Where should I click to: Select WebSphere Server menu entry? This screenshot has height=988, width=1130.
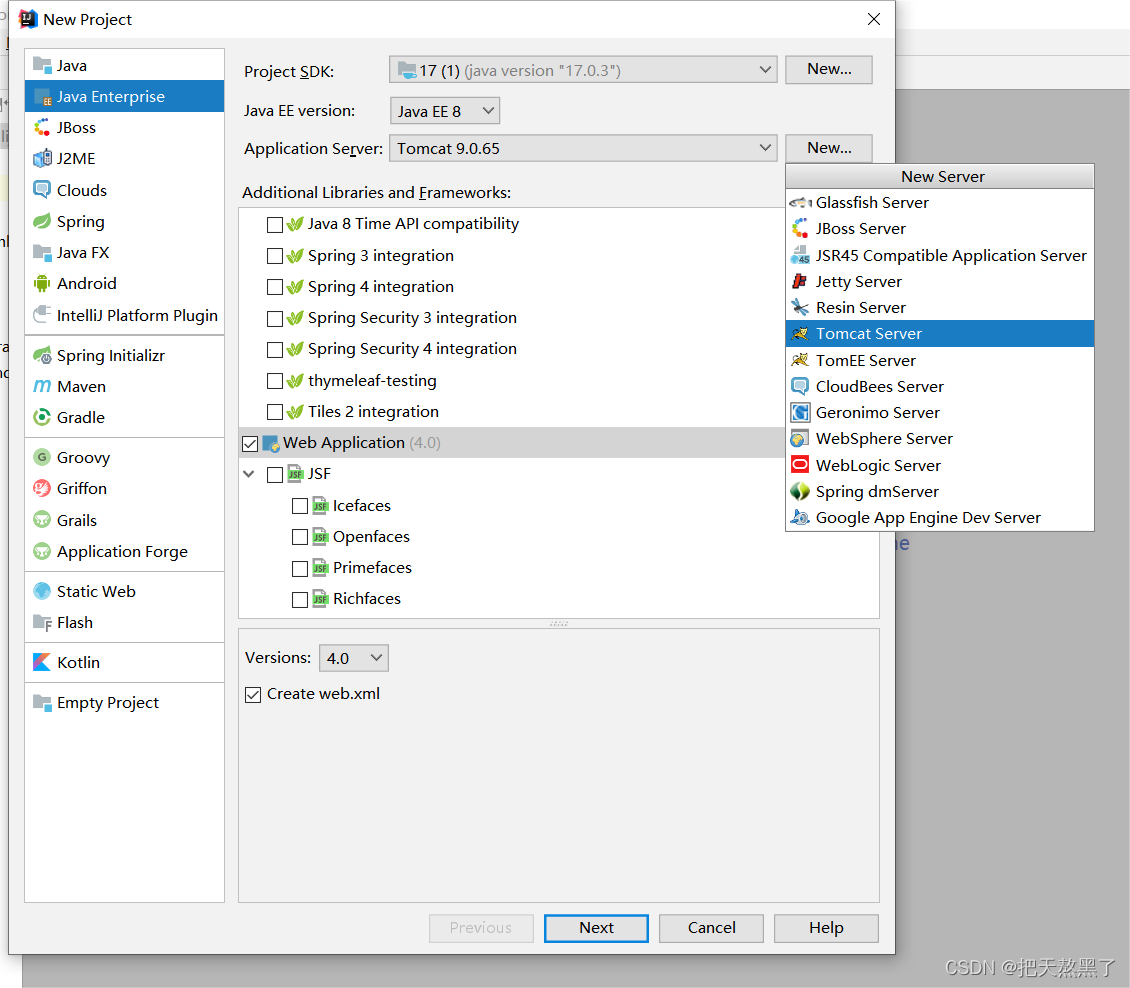tap(940, 438)
